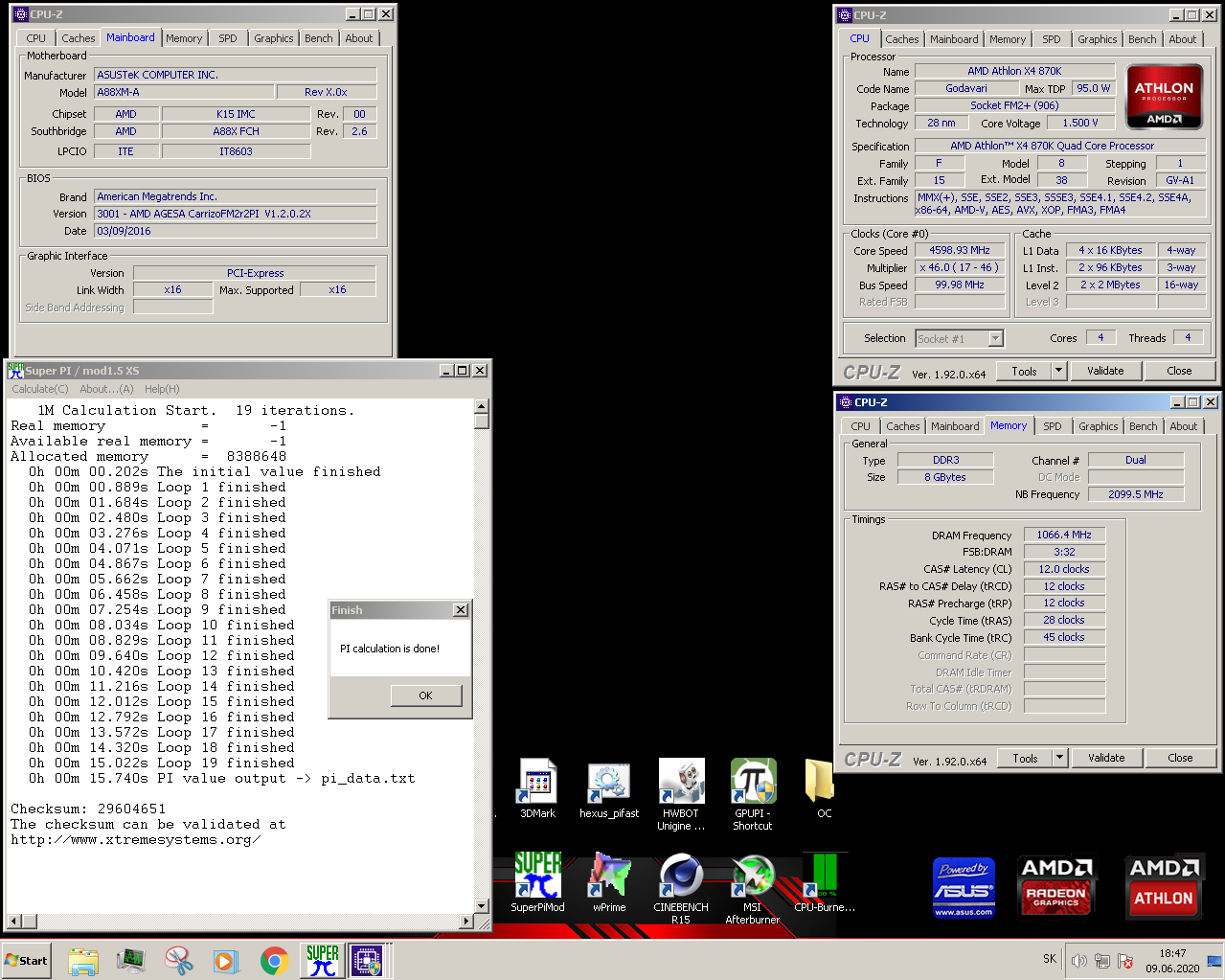This screenshot has height=980, width=1225.
Task: Open the About tab in the CPU window
Action: [1183, 39]
